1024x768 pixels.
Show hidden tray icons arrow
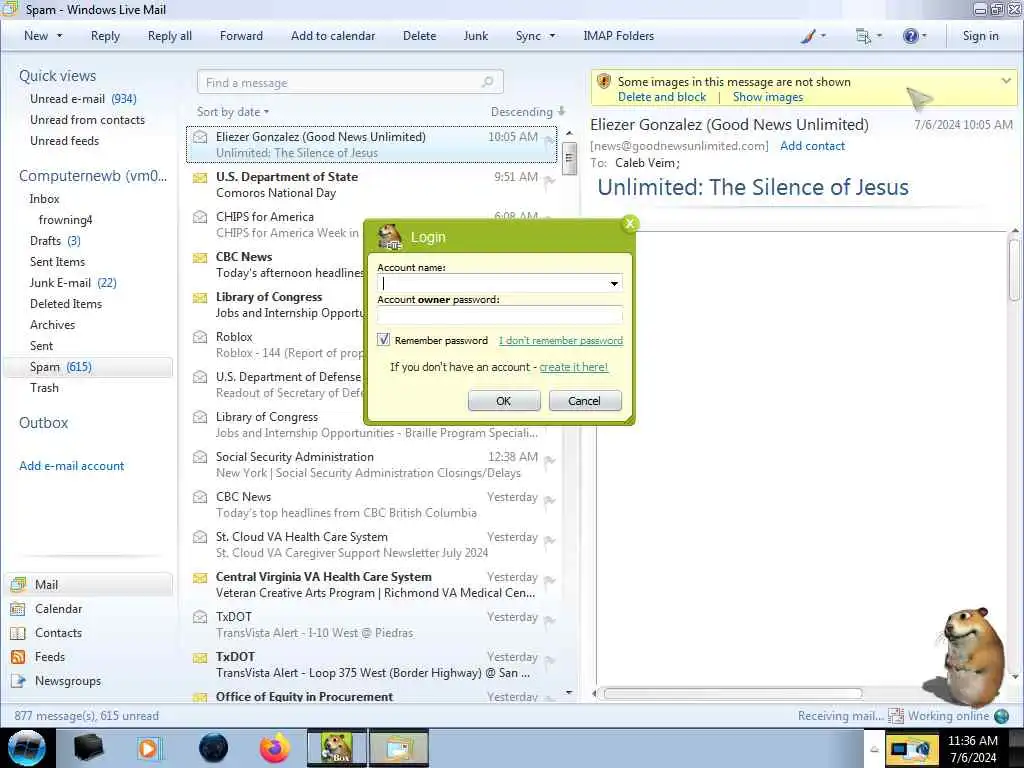[874, 750]
